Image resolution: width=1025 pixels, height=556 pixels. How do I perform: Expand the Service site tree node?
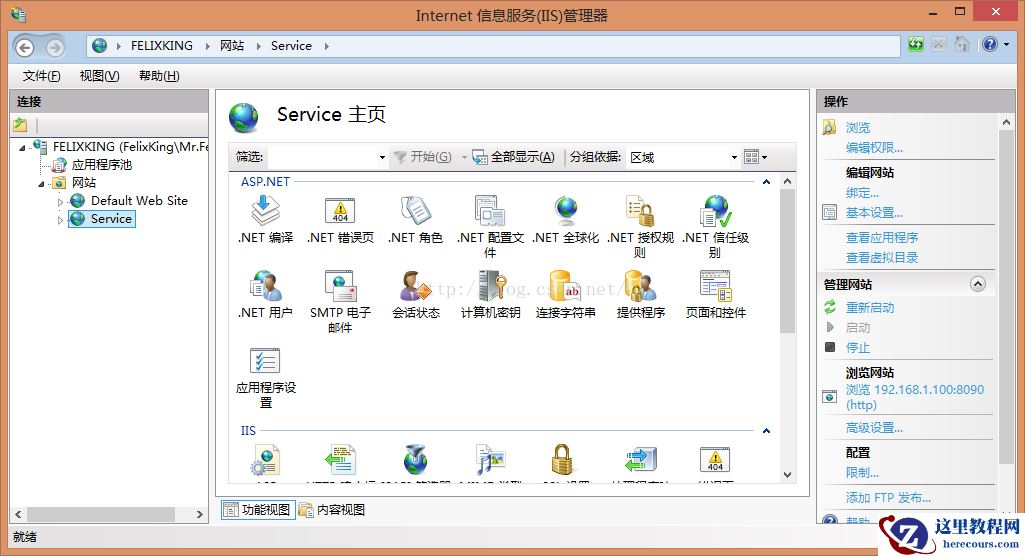click(x=60, y=220)
